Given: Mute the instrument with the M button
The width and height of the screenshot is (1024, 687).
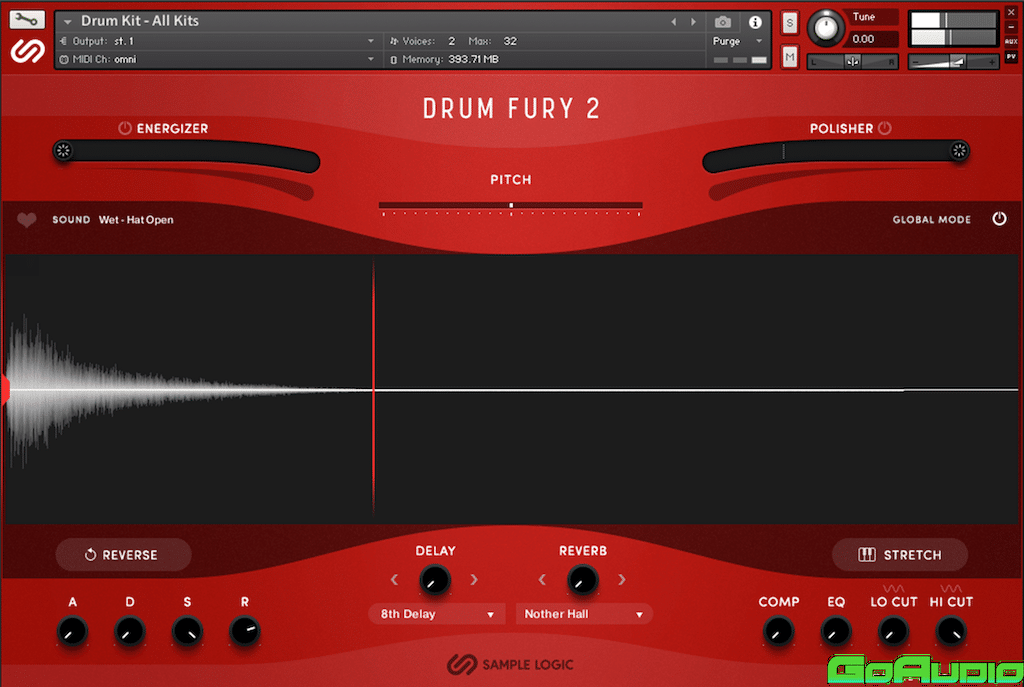Looking at the screenshot, I should 790,57.
